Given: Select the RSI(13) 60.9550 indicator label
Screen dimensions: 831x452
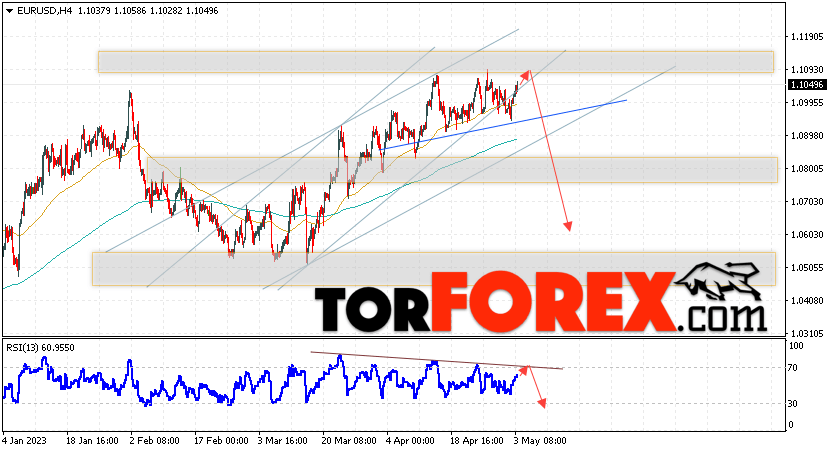Looking at the screenshot, I should [40, 348].
